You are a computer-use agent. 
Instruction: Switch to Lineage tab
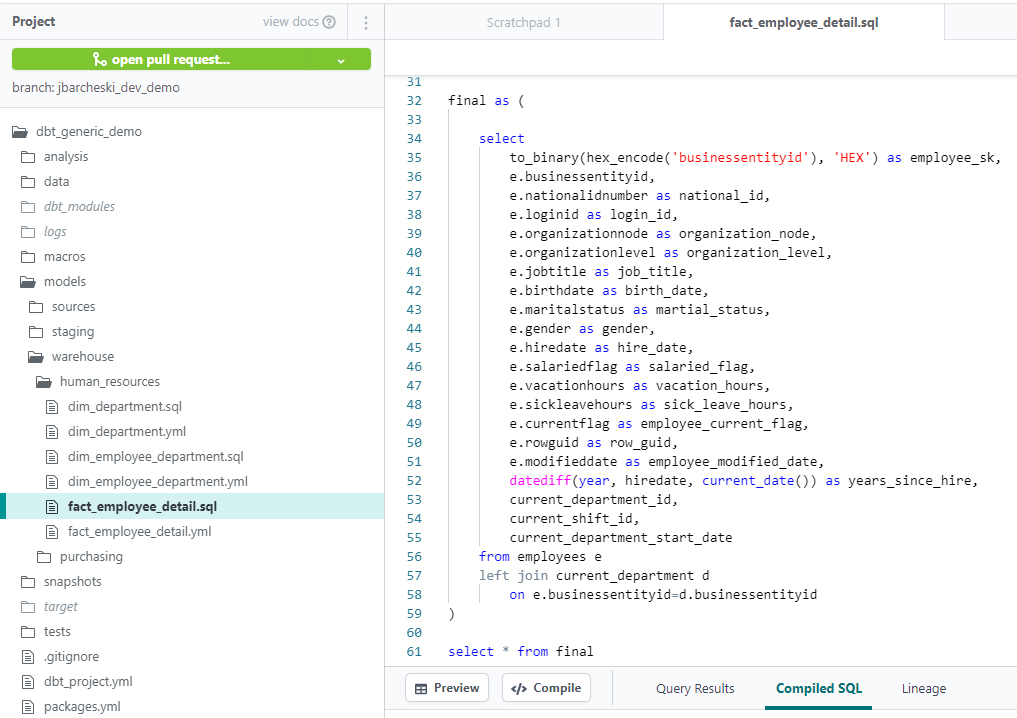[924, 689]
